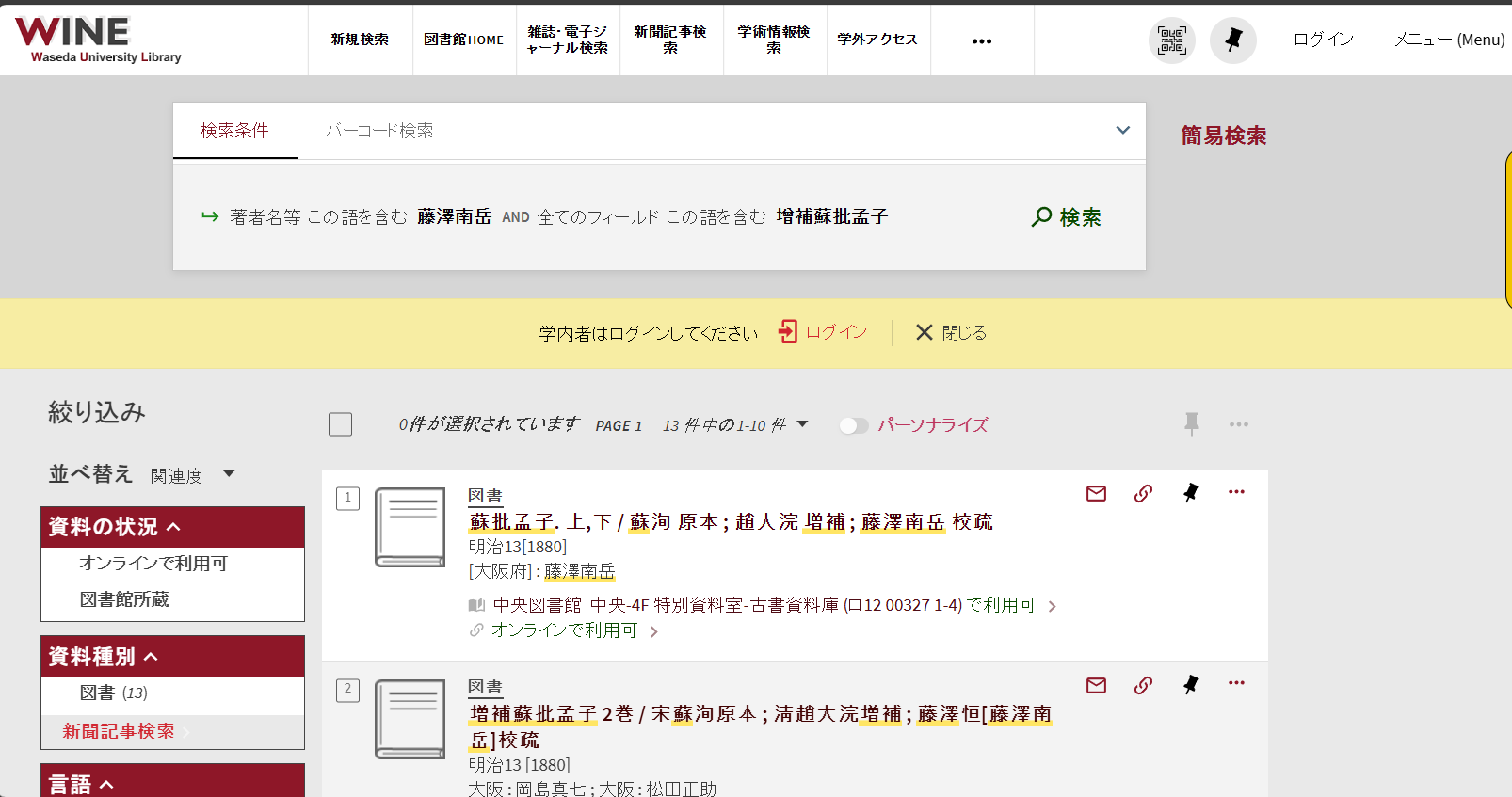The image size is (1512, 797).
Task: Select checkbox number 1 for first result
Action: pyautogui.click(x=347, y=498)
